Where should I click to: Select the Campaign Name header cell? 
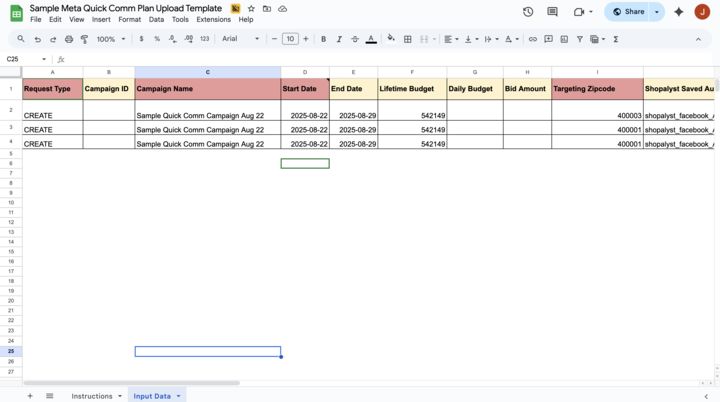pos(208,89)
